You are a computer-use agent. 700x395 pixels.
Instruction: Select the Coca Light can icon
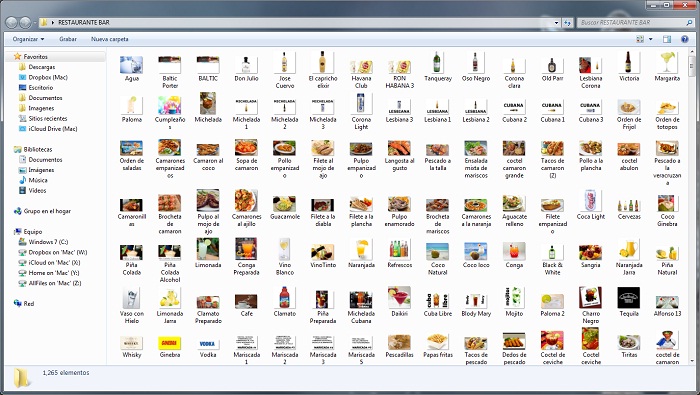click(591, 200)
